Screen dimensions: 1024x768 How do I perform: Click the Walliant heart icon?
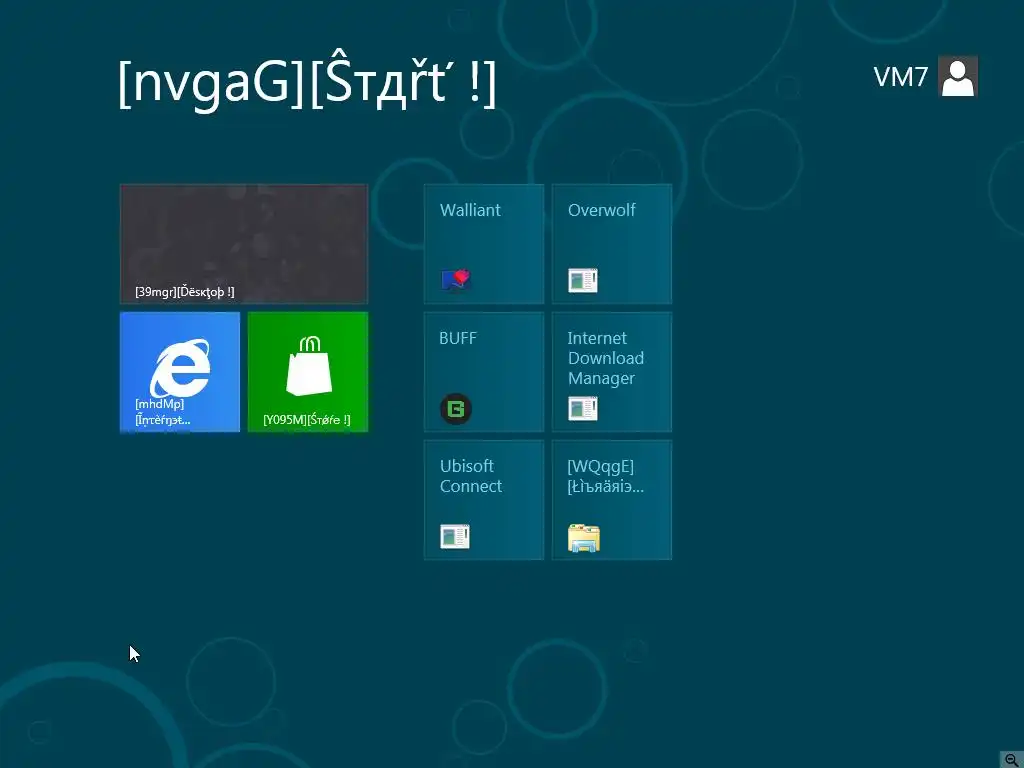click(456, 280)
